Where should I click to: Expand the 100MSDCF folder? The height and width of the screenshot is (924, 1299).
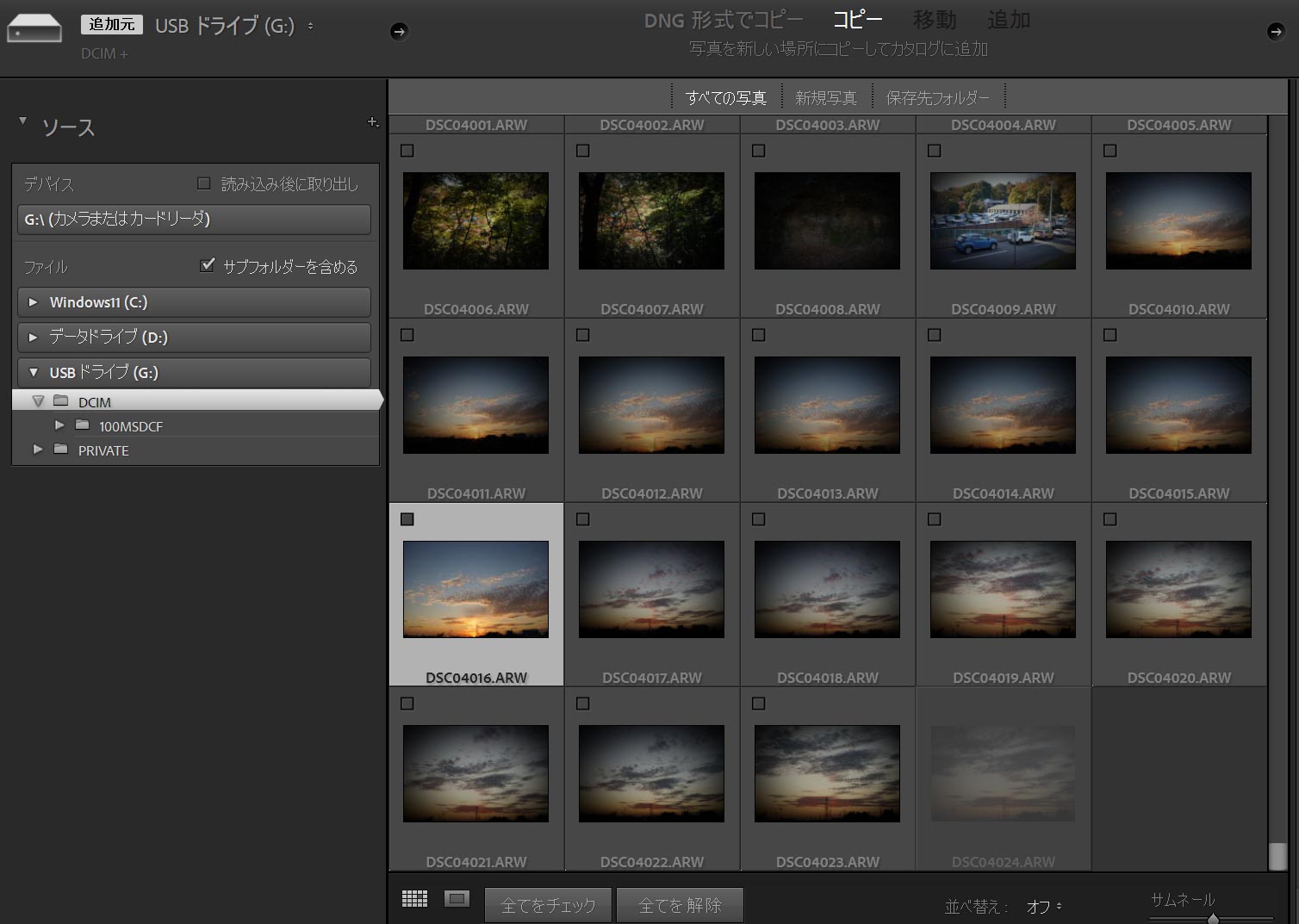tap(59, 425)
